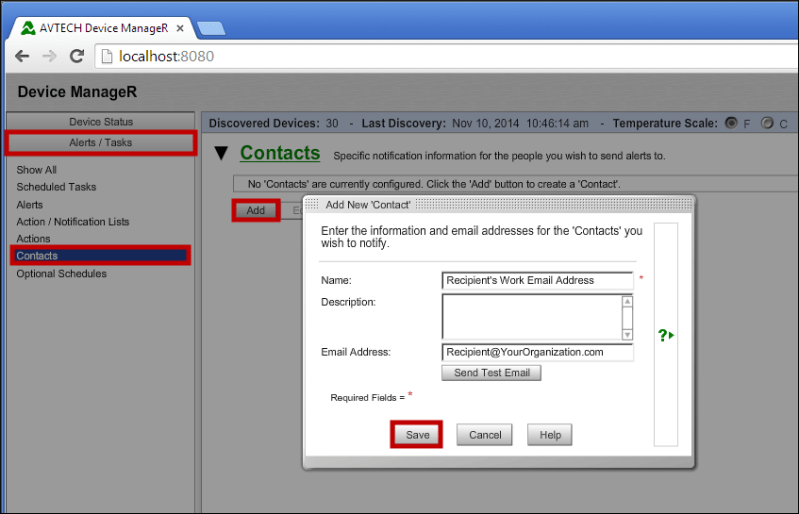Image resolution: width=799 pixels, height=514 pixels.
Task: Open Scheduled Tasks in sidebar
Action: coord(56,187)
